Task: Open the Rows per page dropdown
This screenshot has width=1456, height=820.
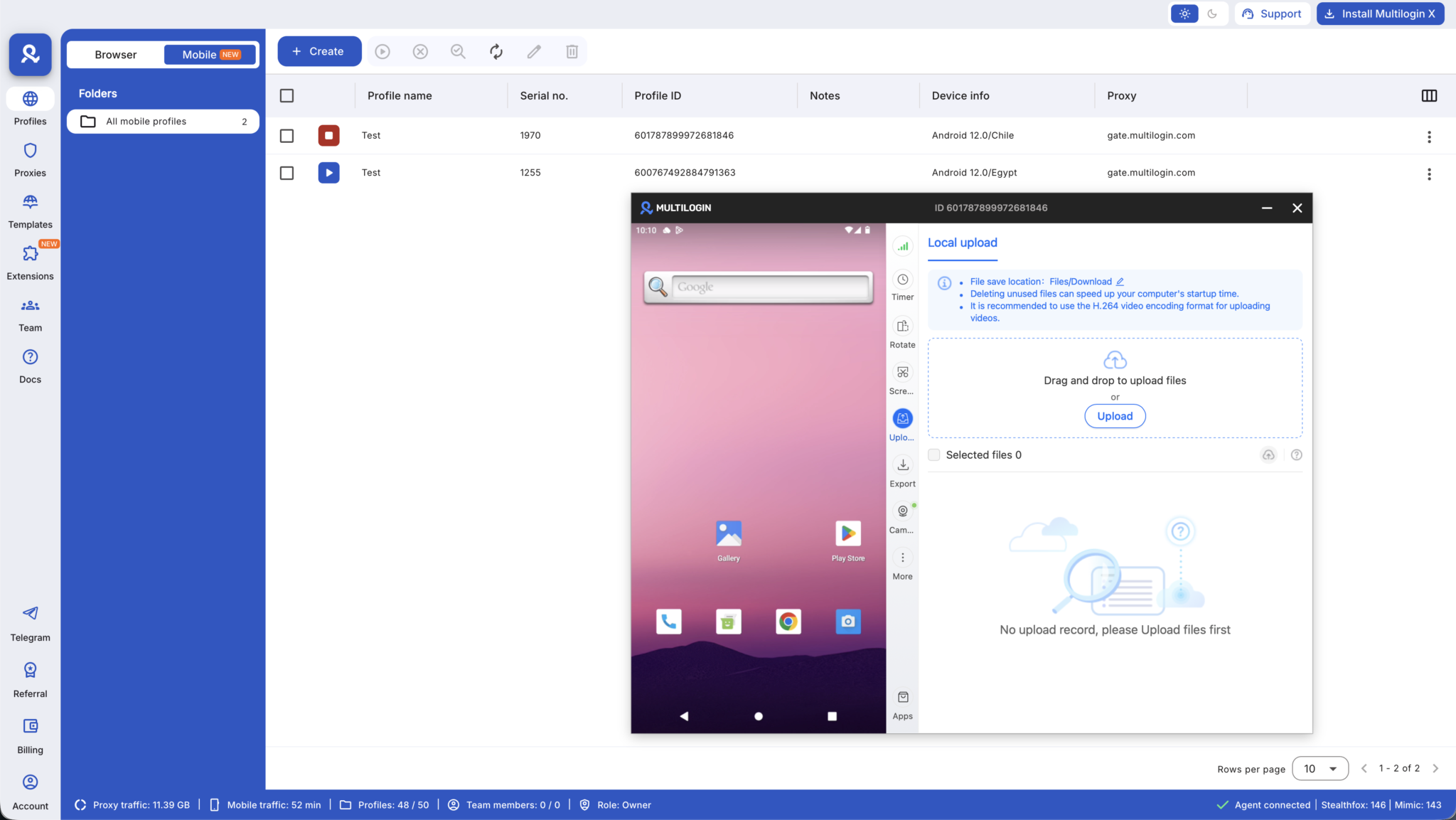Action: point(1320,768)
